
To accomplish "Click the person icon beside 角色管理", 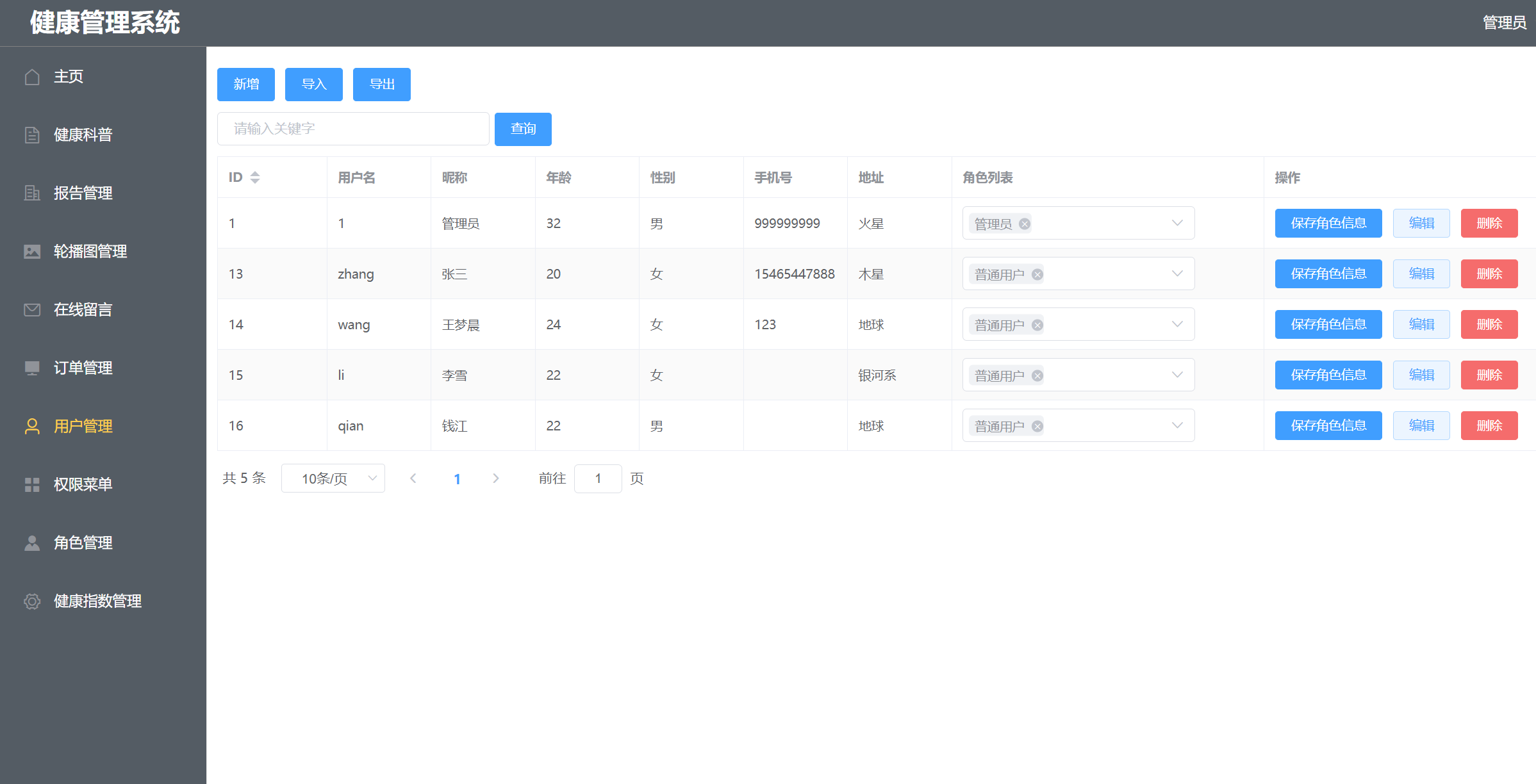I will tap(32, 543).
